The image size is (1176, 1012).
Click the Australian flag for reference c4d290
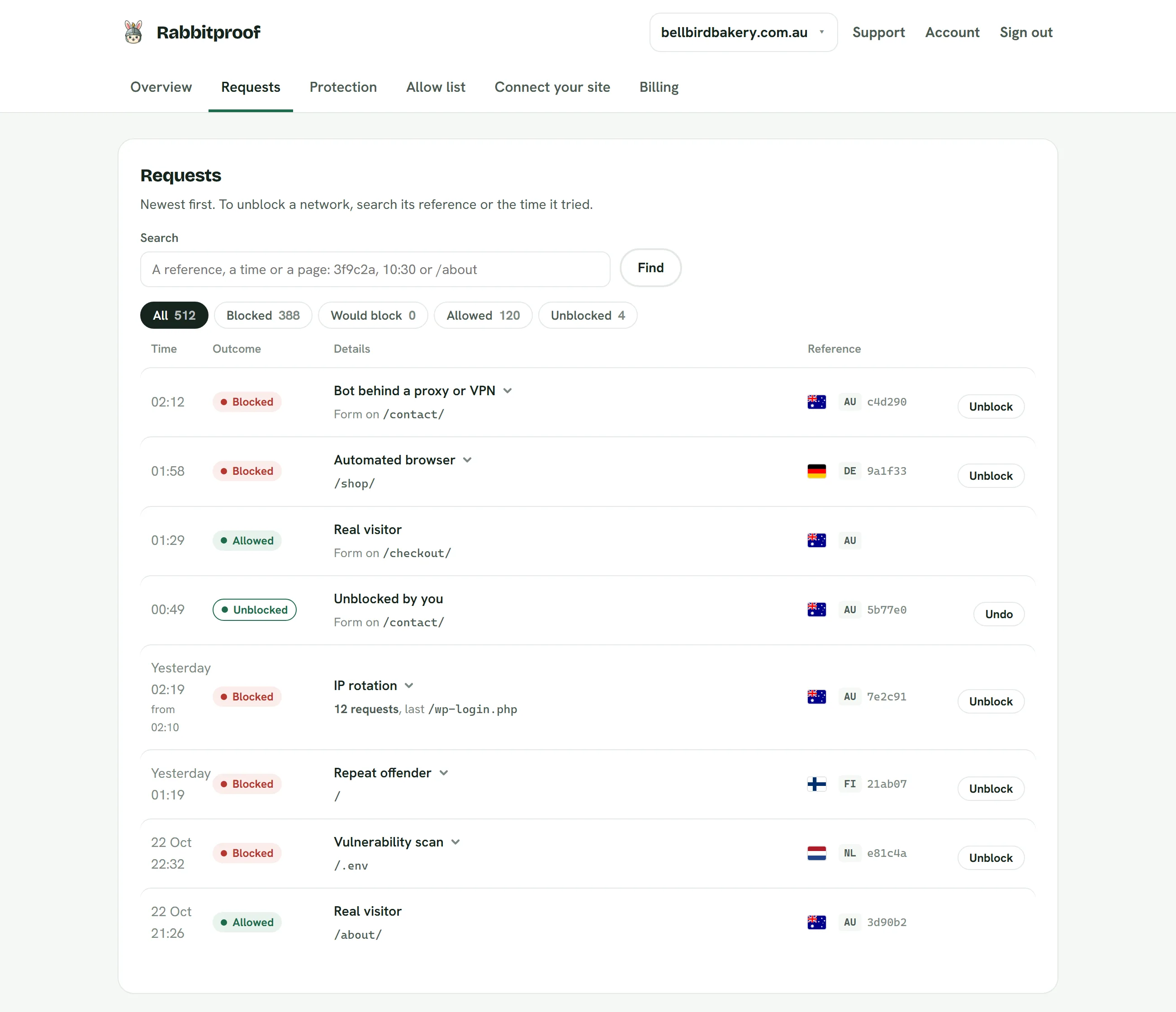(816, 402)
